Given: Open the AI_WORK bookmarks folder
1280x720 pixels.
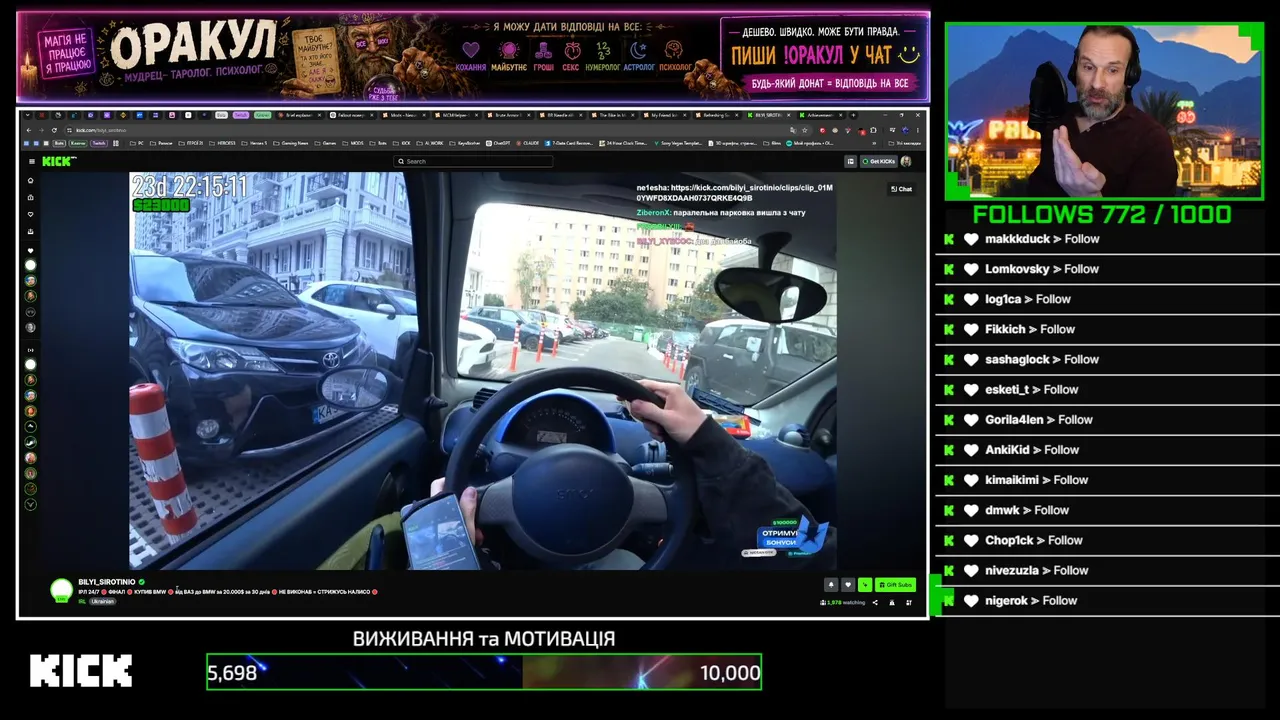Looking at the screenshot, I should coord(432,143).
